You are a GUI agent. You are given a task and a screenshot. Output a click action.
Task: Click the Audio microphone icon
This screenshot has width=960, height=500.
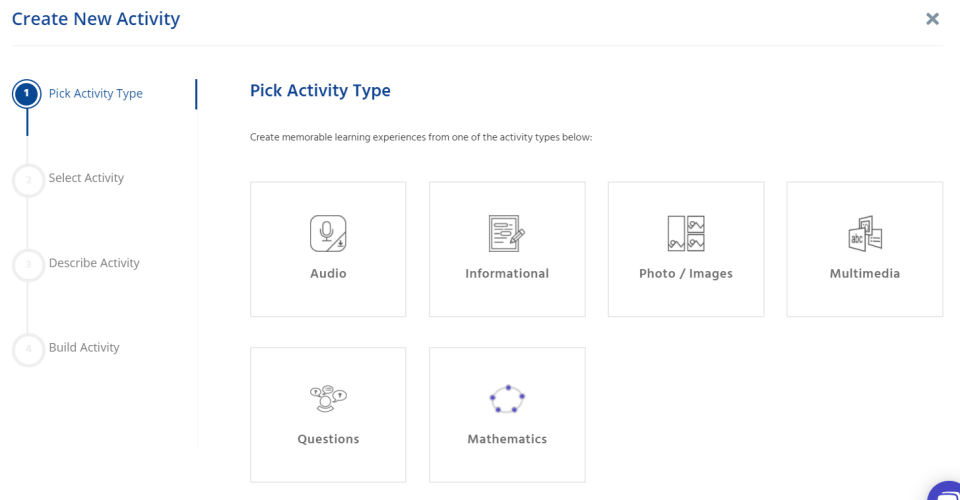point(328,233)
